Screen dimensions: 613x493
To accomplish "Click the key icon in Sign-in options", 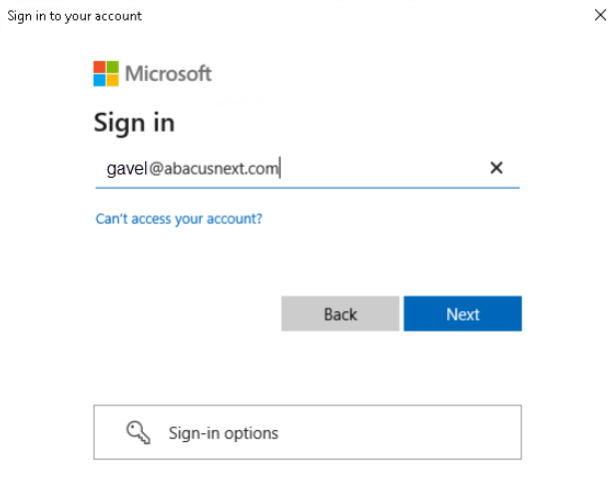I will [x=138, y=432].
